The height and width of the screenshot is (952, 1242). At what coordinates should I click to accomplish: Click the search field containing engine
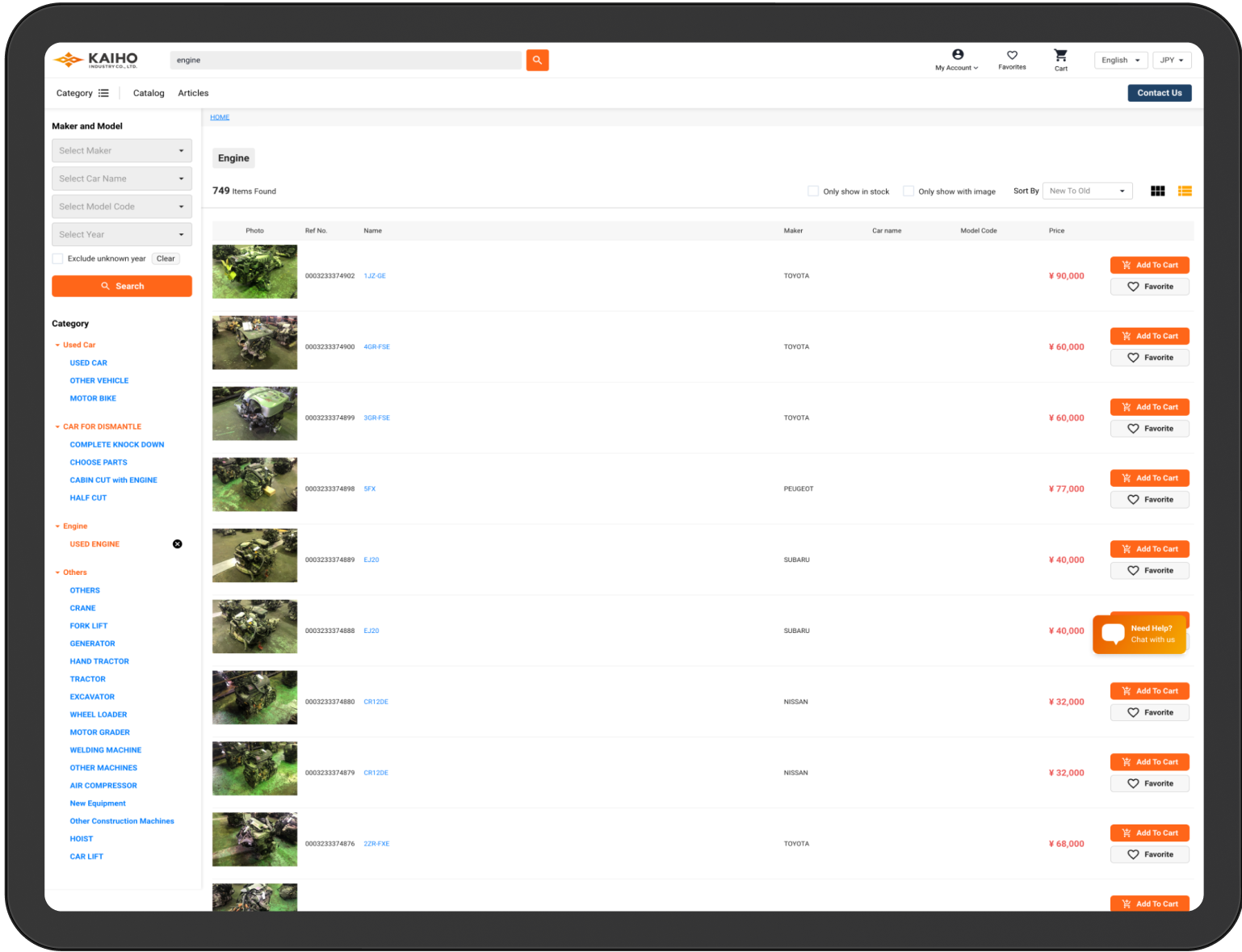346,60
